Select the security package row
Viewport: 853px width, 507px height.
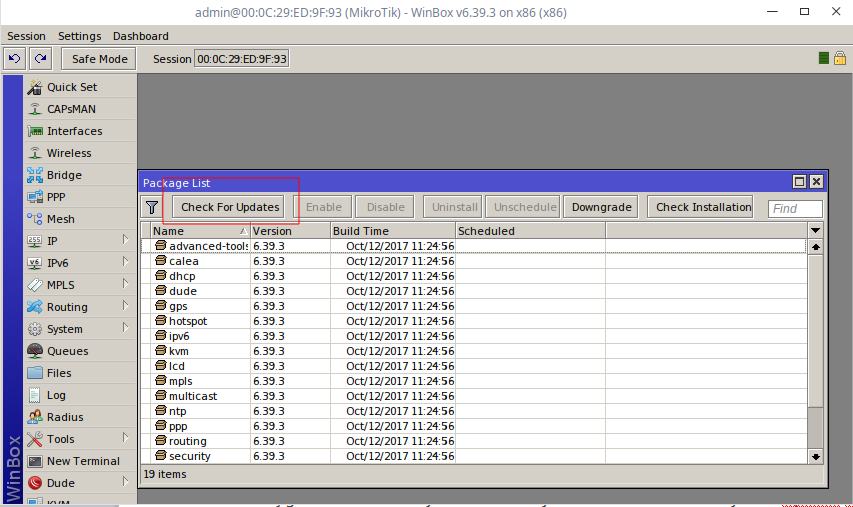pyautogui.click(x=473, y=456)
